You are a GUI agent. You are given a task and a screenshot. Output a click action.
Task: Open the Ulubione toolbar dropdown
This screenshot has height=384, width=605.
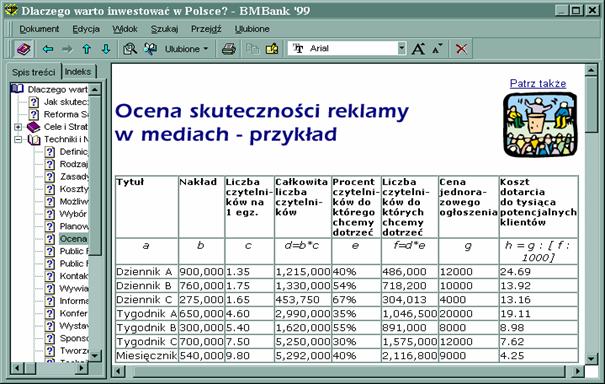click(x=186, y=49)
